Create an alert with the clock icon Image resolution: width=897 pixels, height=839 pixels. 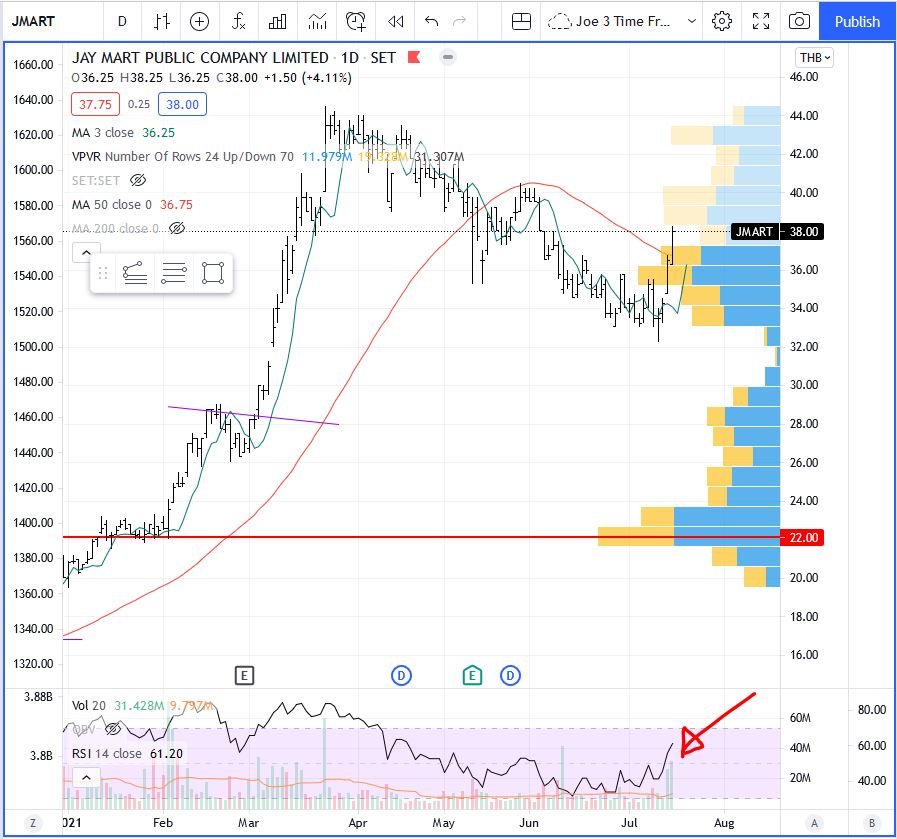(356, 21)
